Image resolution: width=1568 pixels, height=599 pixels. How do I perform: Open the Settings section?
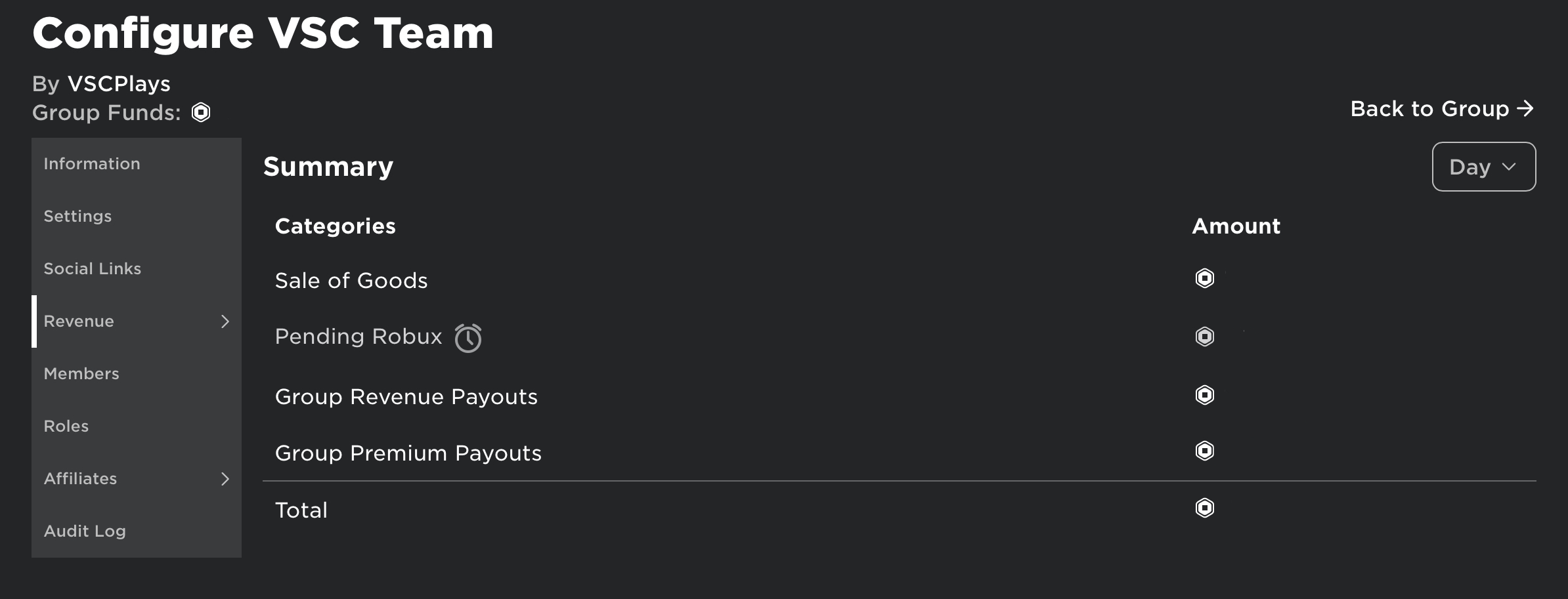(x=77, y=216)
